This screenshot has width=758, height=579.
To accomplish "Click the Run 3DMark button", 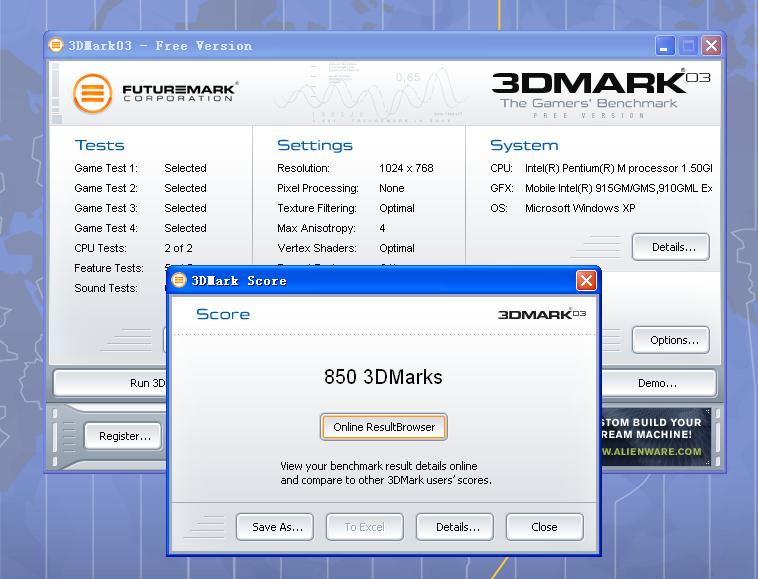I will click(x=110, y=383).
